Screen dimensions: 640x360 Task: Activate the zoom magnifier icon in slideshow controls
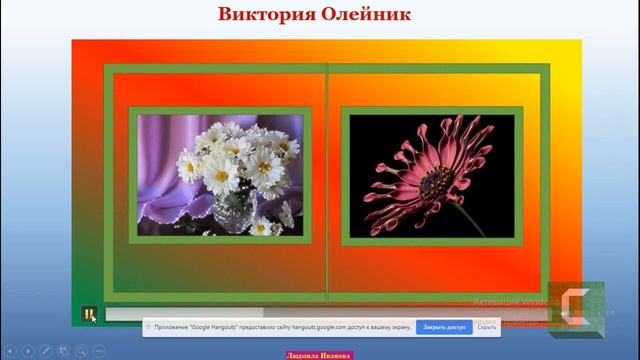click(81, 351)
